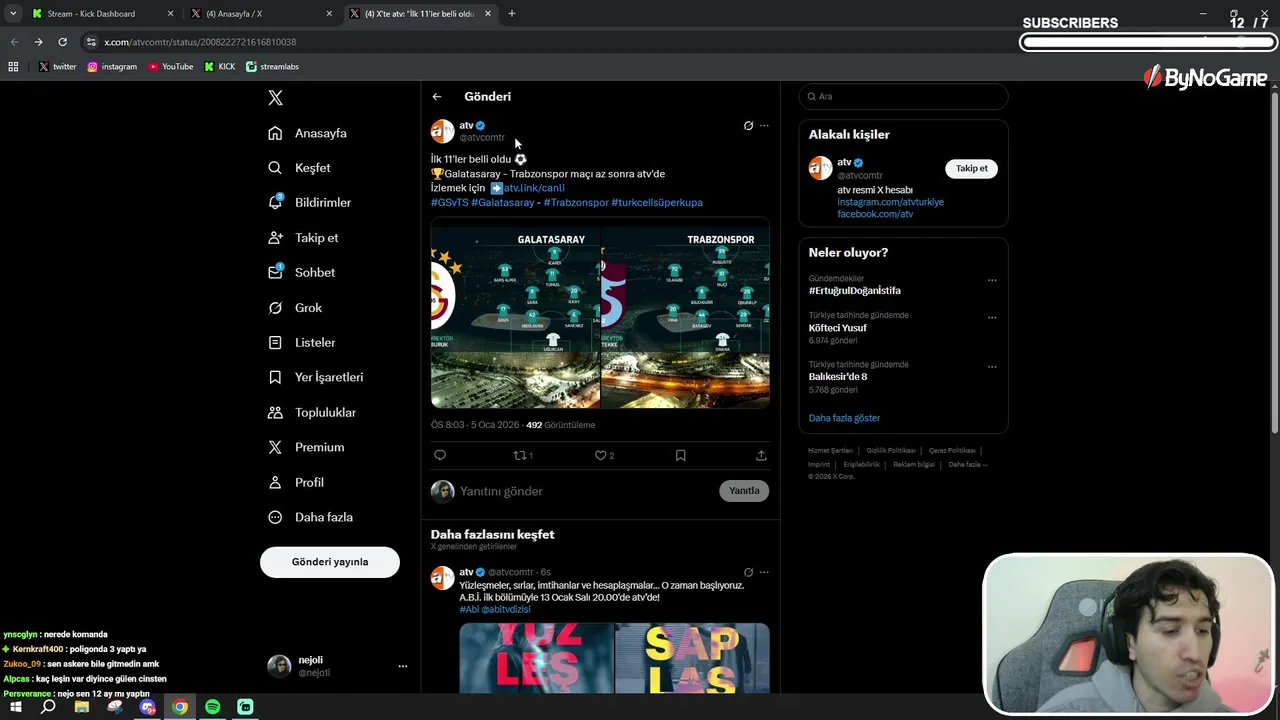The height and width of the screenshot is (720, 1280).
Task: Open more options on main atv post
Action: 764,126
